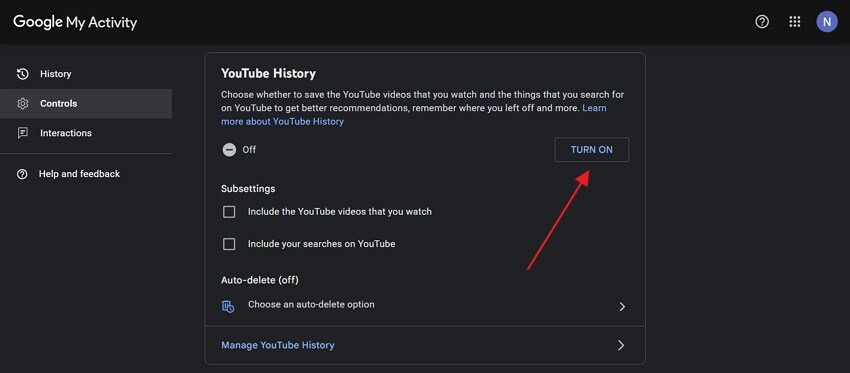Open the help question mark icon in header

[x=762, y=22]
